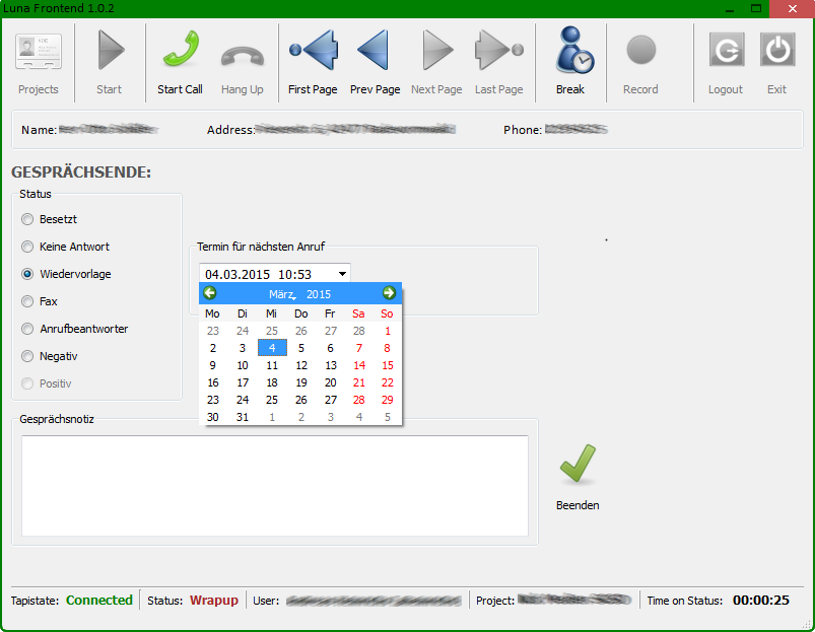Screen dimensions: 815x632
Task: Click the Exit power icon
Action: pyautogui.click(x=777, y=50)
